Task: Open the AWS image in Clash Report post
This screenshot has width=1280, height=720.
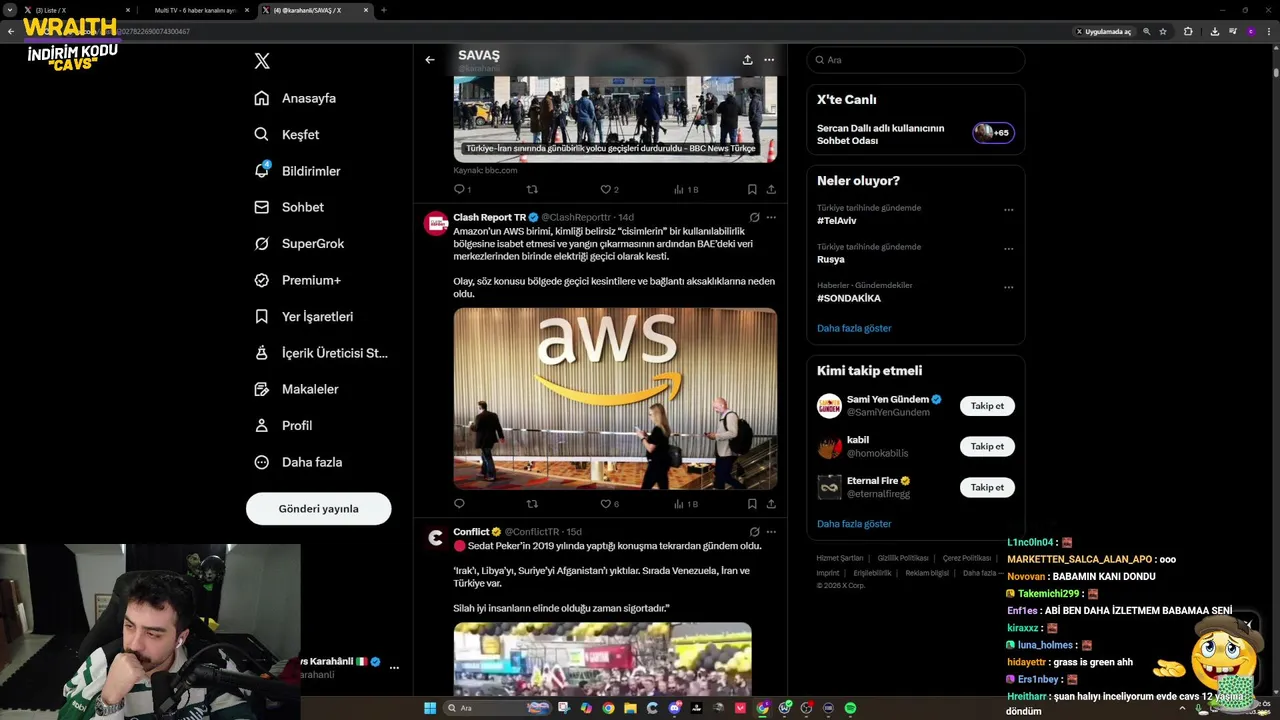Action: (615, 398)
